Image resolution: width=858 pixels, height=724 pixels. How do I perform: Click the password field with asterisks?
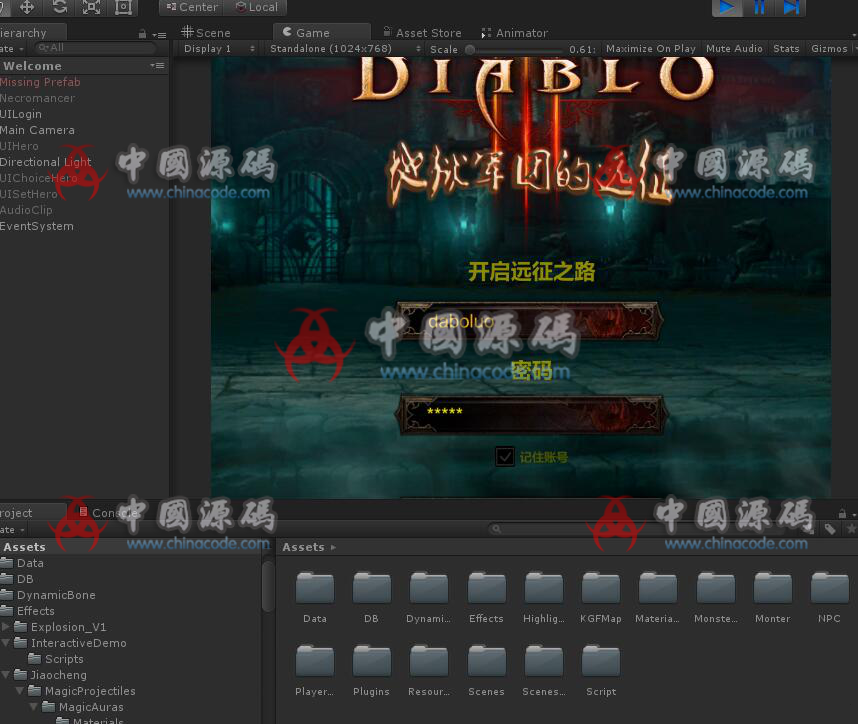tap(531, 414)
